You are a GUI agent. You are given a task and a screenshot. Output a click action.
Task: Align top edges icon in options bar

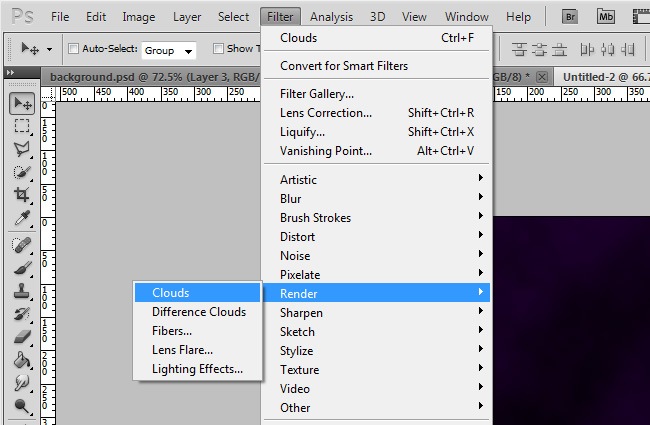point(519,50)
